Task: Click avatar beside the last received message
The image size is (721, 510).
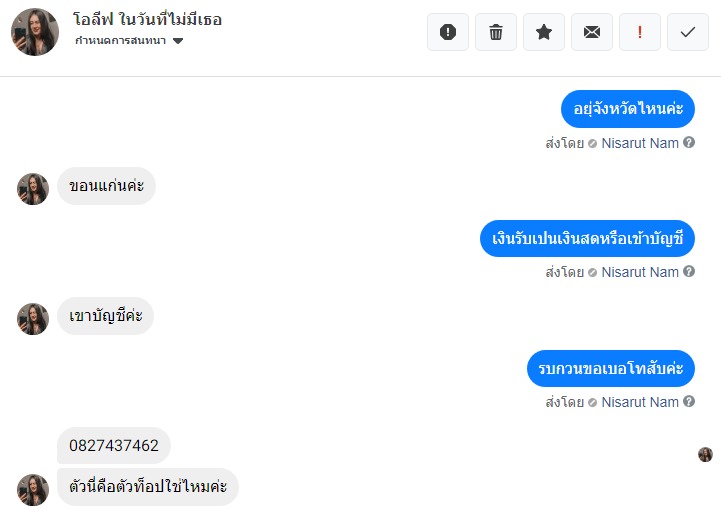Action: (33, 490)
